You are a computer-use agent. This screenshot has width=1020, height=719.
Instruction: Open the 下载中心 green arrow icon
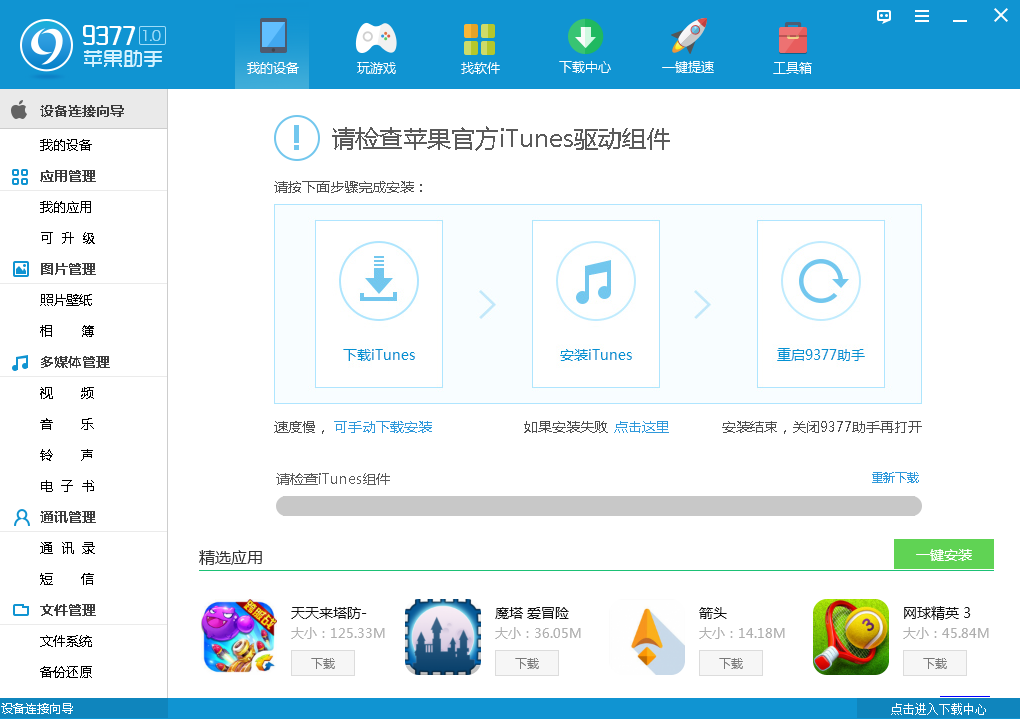(585, 37)
